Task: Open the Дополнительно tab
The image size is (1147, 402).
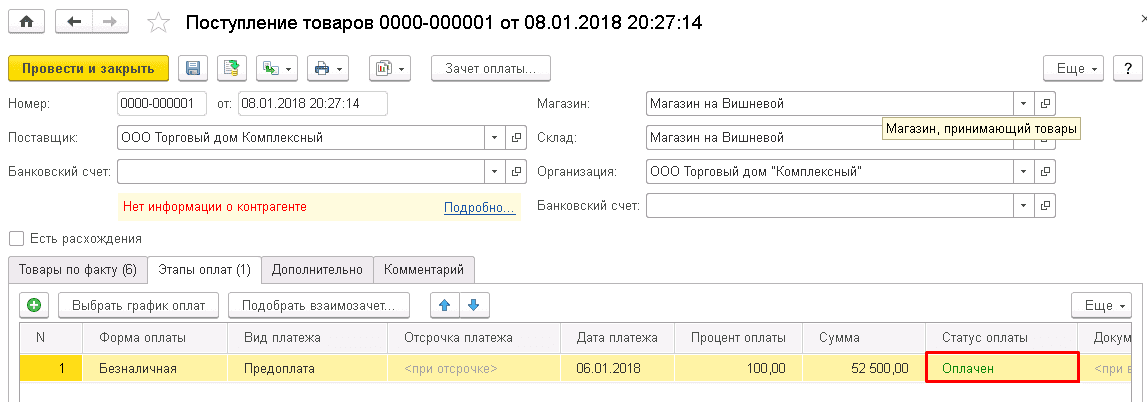Action: (317, 270)
